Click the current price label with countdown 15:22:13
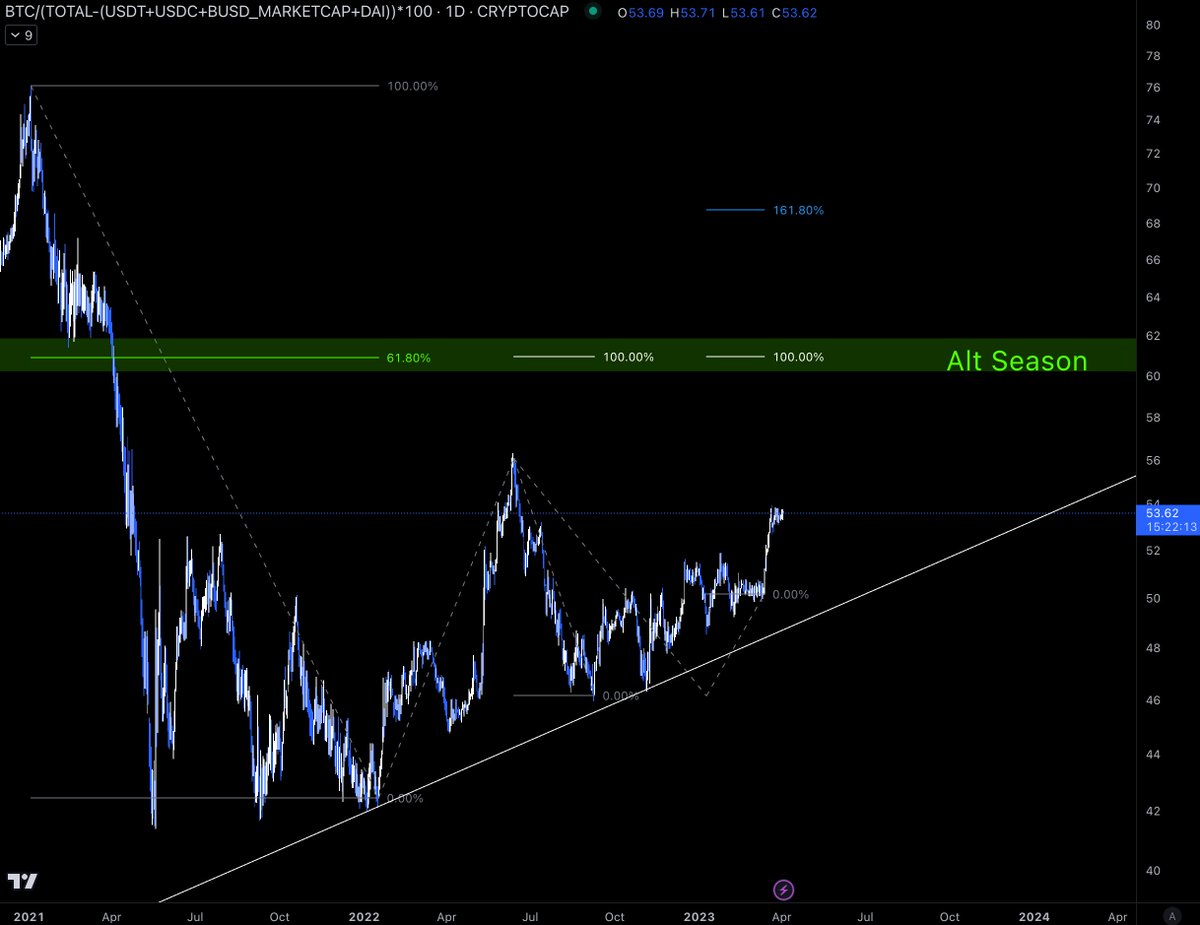This screenshot has width=1200, height=925. 1167,520
